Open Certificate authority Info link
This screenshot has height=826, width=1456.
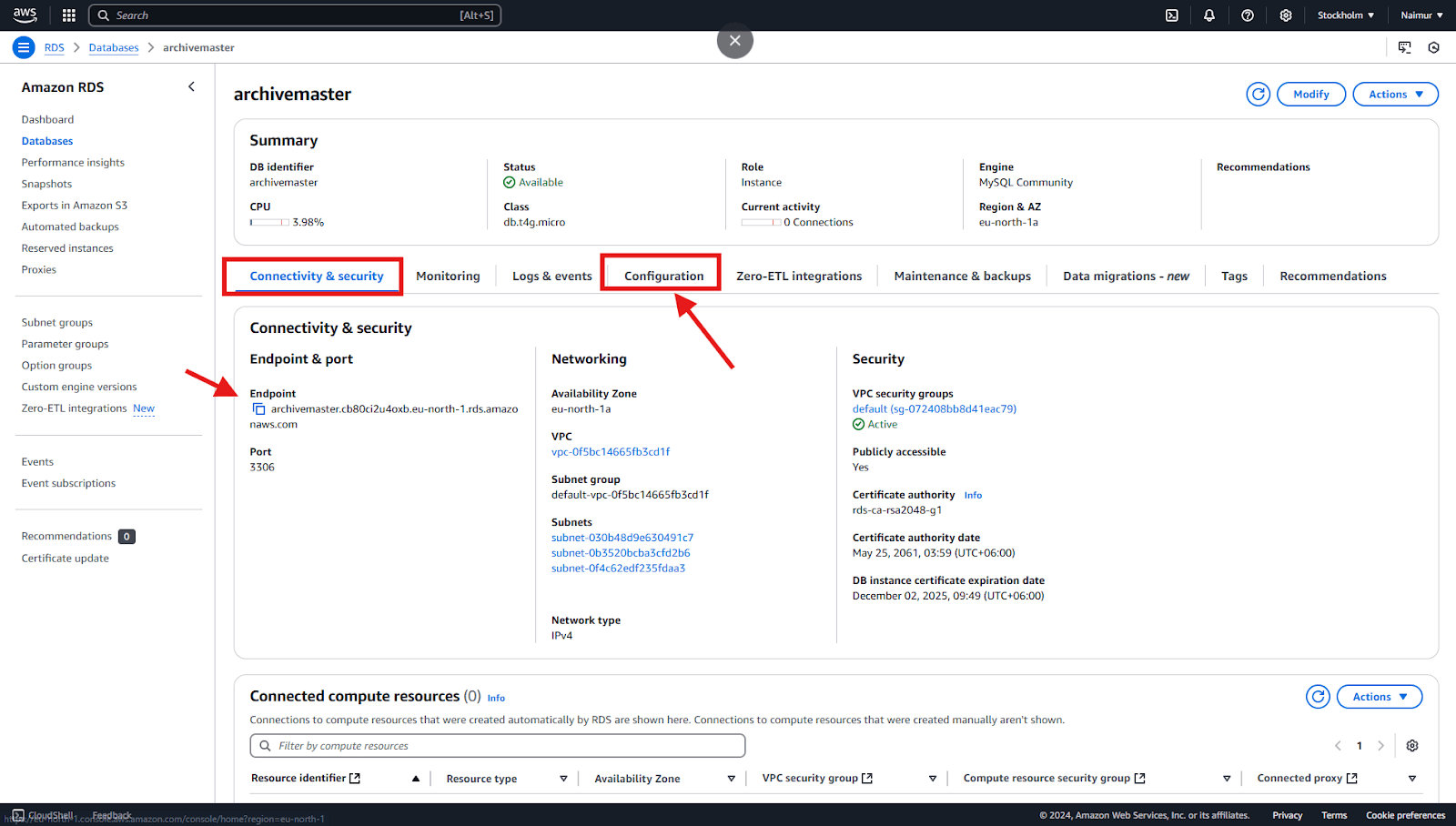(973, 495)
